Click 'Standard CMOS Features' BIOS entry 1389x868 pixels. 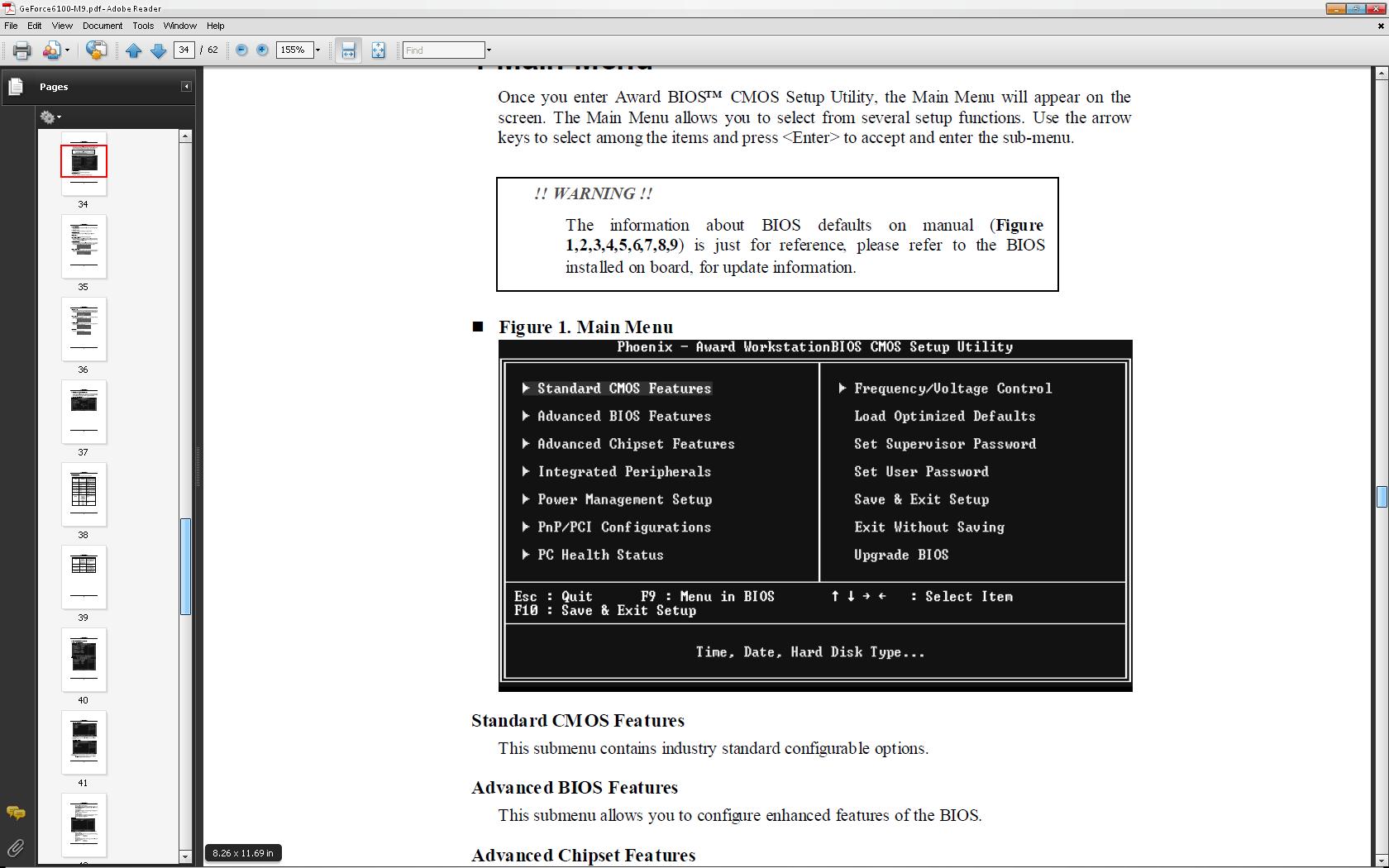point(624,389)
